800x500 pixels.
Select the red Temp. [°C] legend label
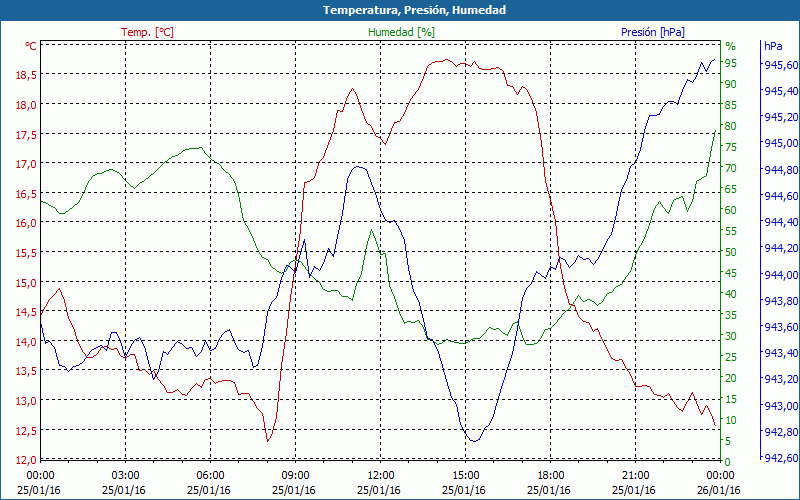tap(147, 32)
